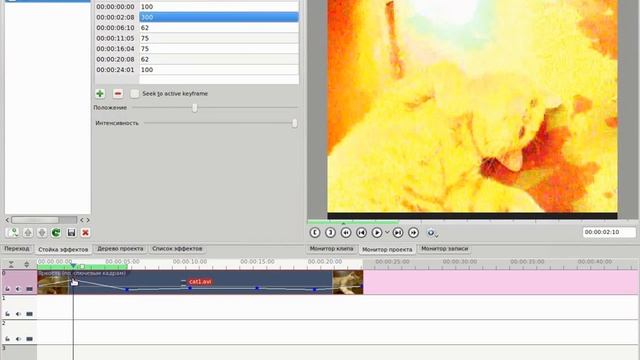This screenshot has height=360, width=640.
Task: Hide video on track 1
Action: pos(29,314)
